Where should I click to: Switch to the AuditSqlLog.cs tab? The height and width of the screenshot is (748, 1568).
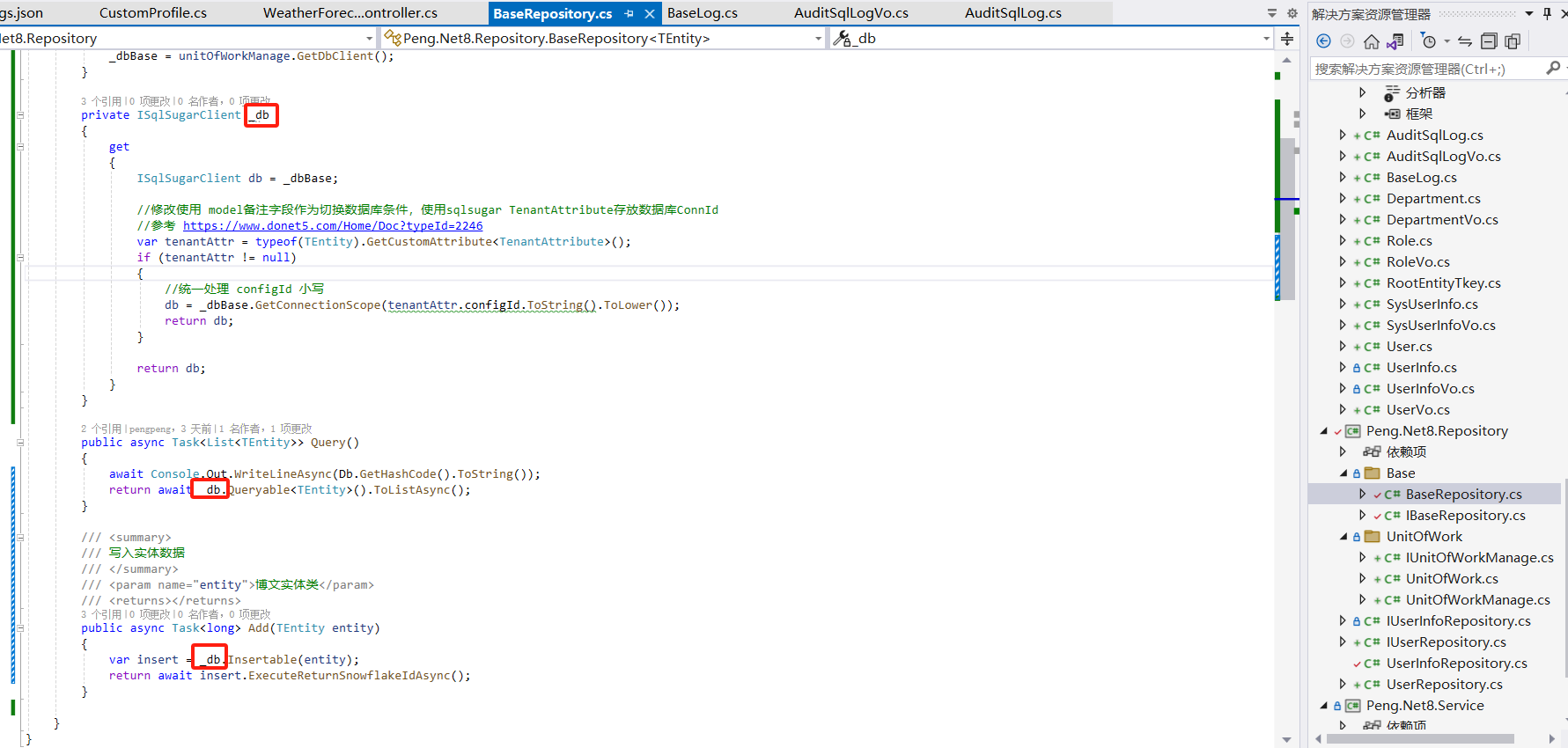[1013, 13]
